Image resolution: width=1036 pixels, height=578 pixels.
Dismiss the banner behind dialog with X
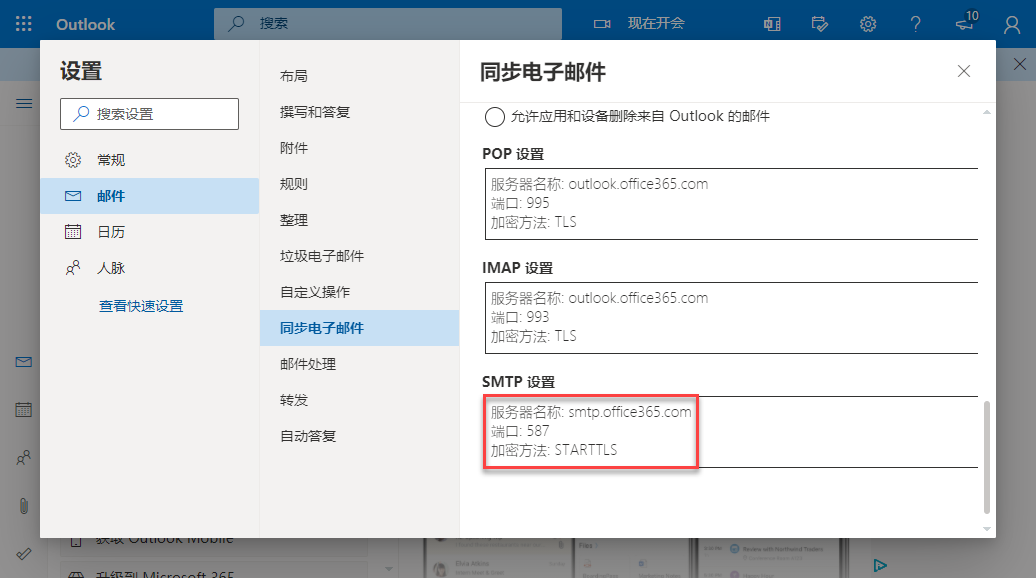tap(1019, 64)
